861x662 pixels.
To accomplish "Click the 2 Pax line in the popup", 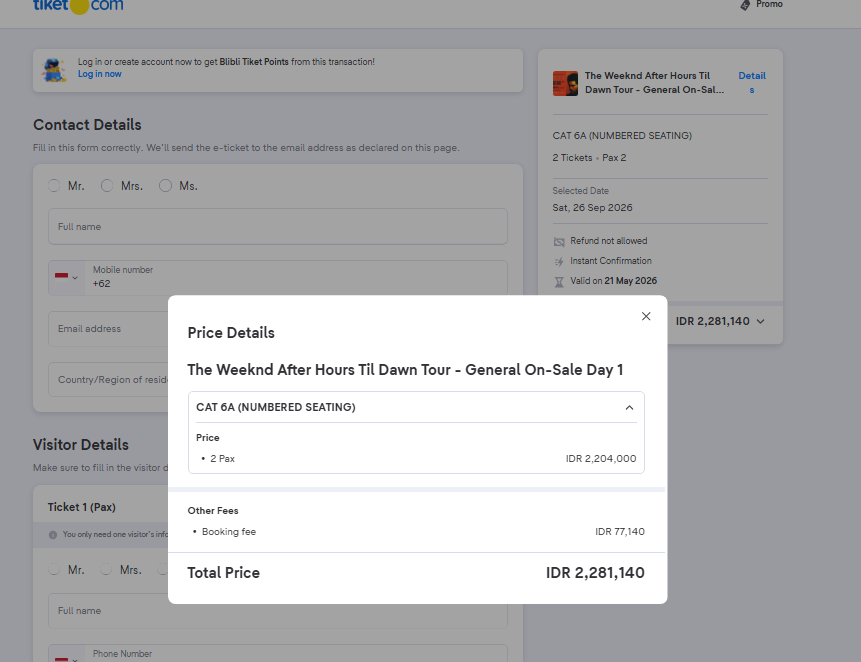I will (222, 459).
